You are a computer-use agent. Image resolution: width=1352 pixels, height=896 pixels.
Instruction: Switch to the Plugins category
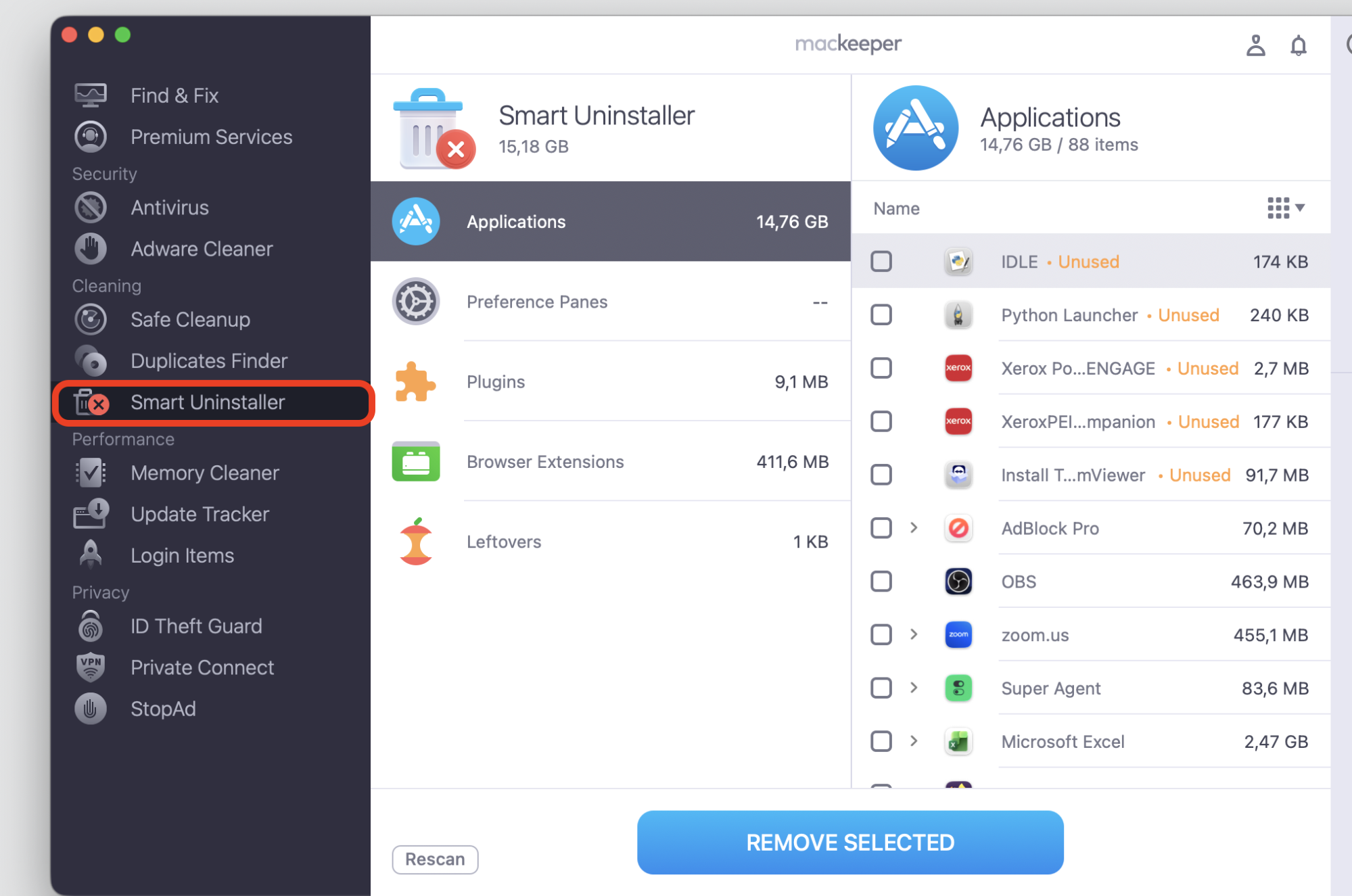point(611,381)
